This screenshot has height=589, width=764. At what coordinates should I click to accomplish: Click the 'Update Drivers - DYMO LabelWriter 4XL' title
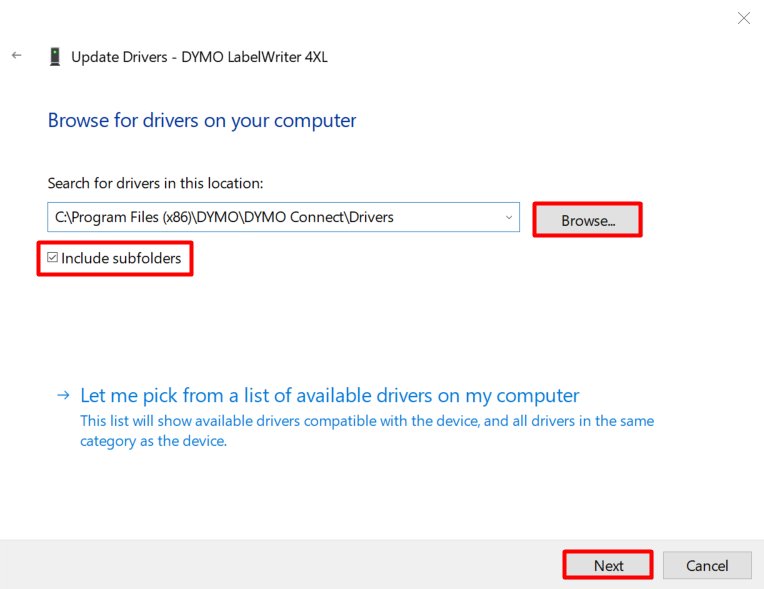pos(199,57)
